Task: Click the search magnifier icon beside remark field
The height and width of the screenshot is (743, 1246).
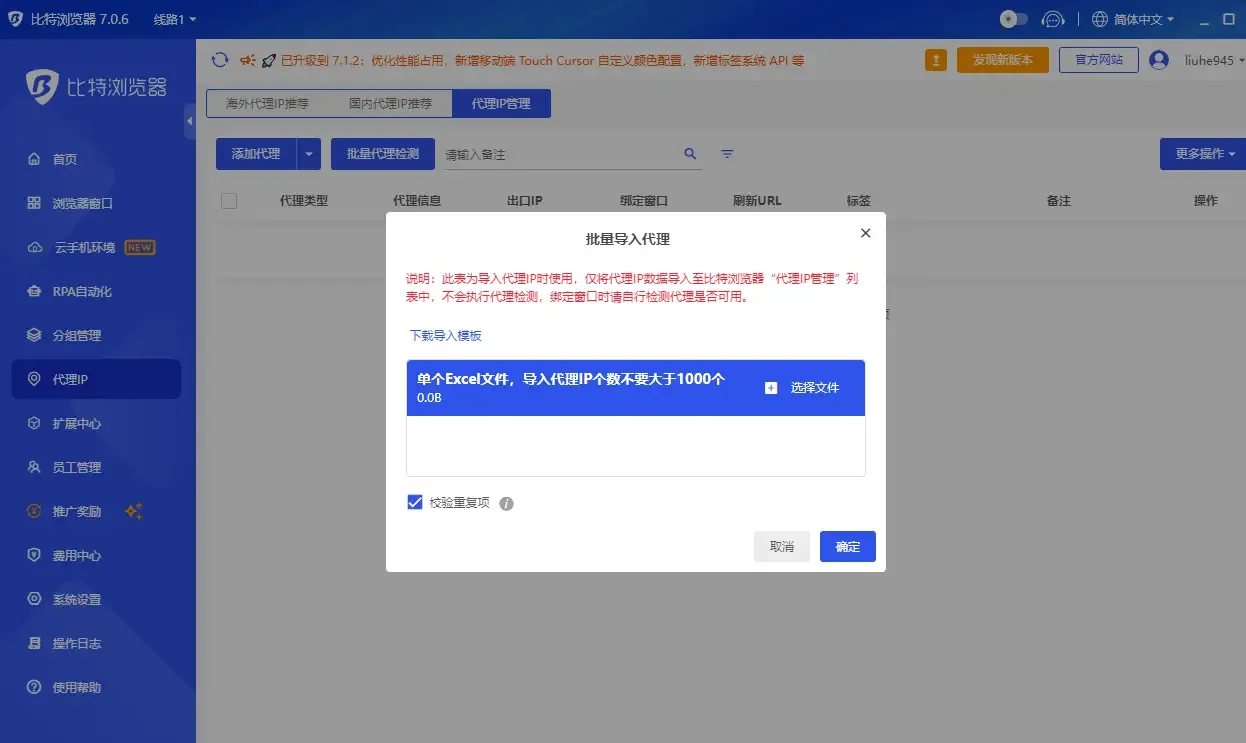Action: coord(689,154)
